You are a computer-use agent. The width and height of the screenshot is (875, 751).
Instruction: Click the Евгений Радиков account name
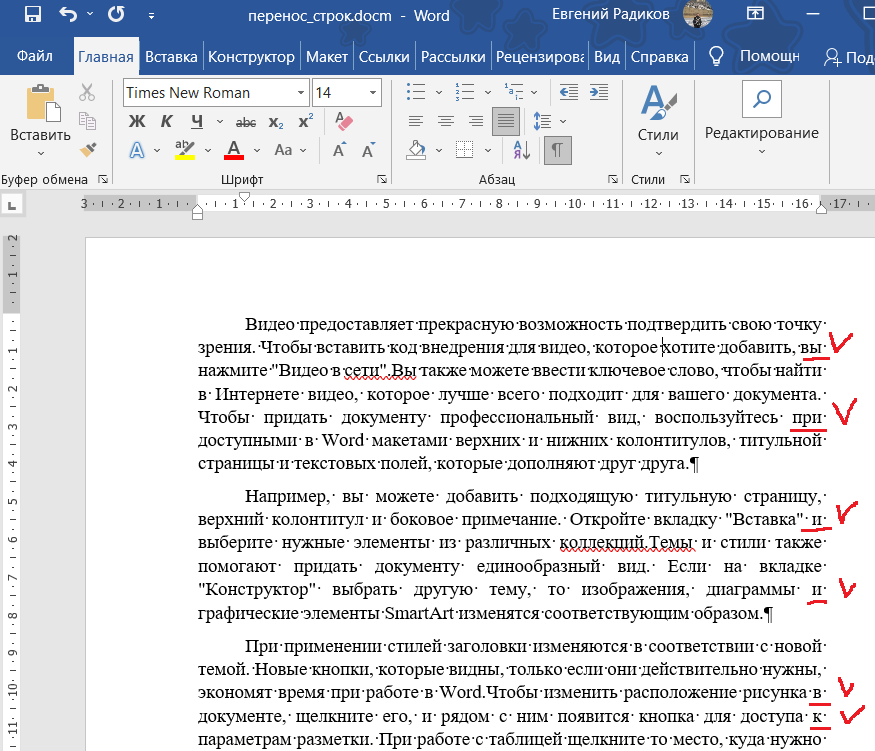tap(610, 14)
